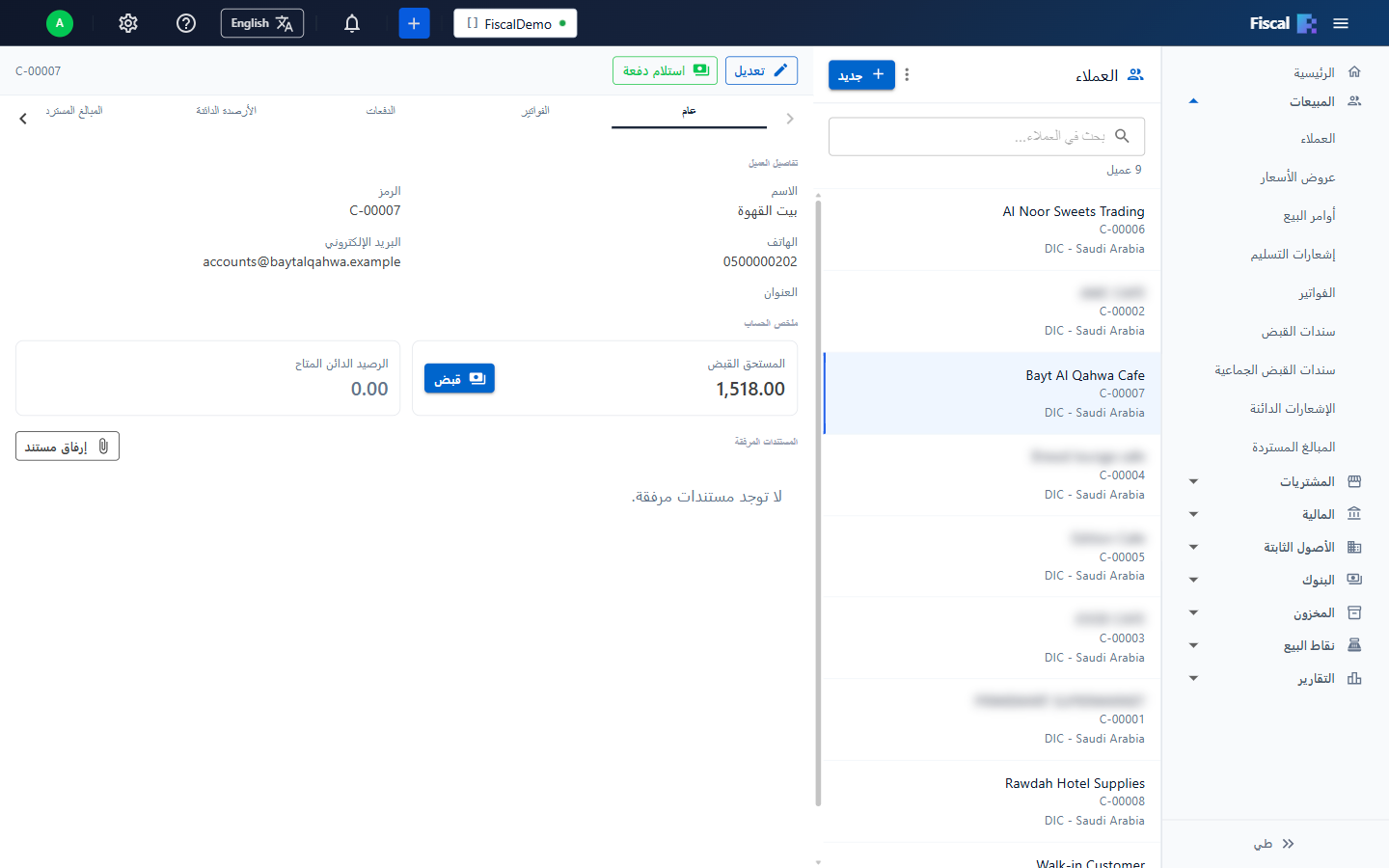Screen dimensions: 1389x868
Task: Click the جديد new customer button
Action: click(861, 74)
